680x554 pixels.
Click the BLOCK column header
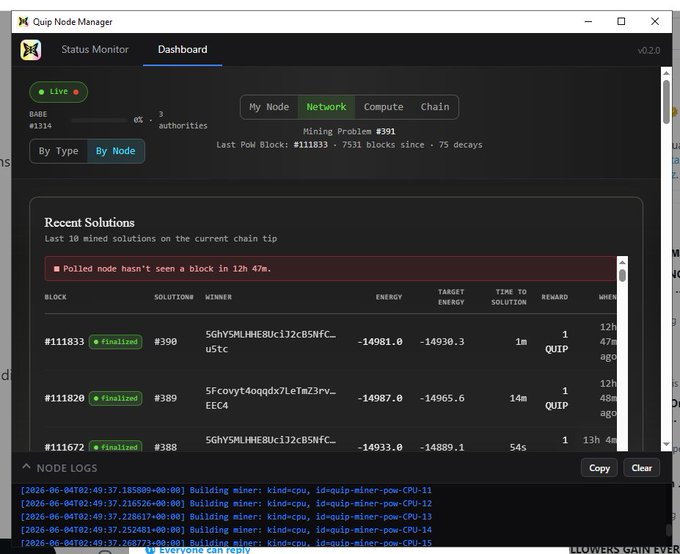(x=55, y=297)
